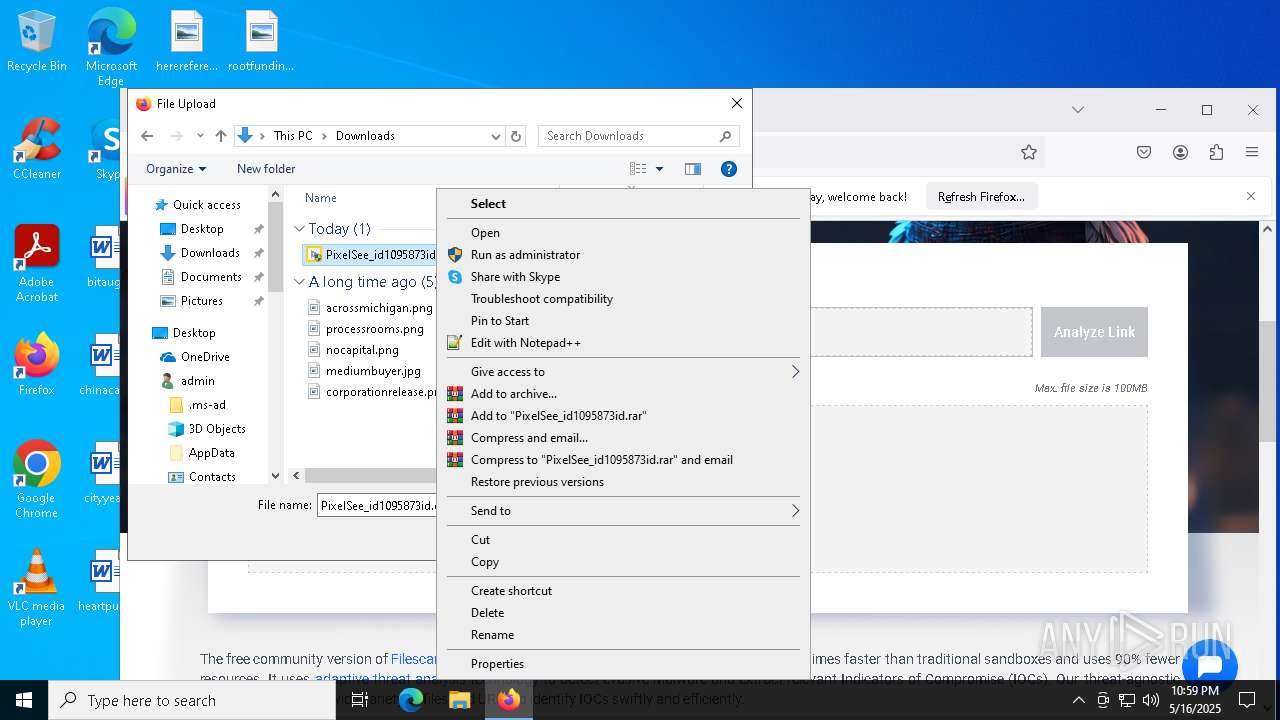Go up one folder level
Viewport: 1280px width, 720px height.
pos(221,136)
